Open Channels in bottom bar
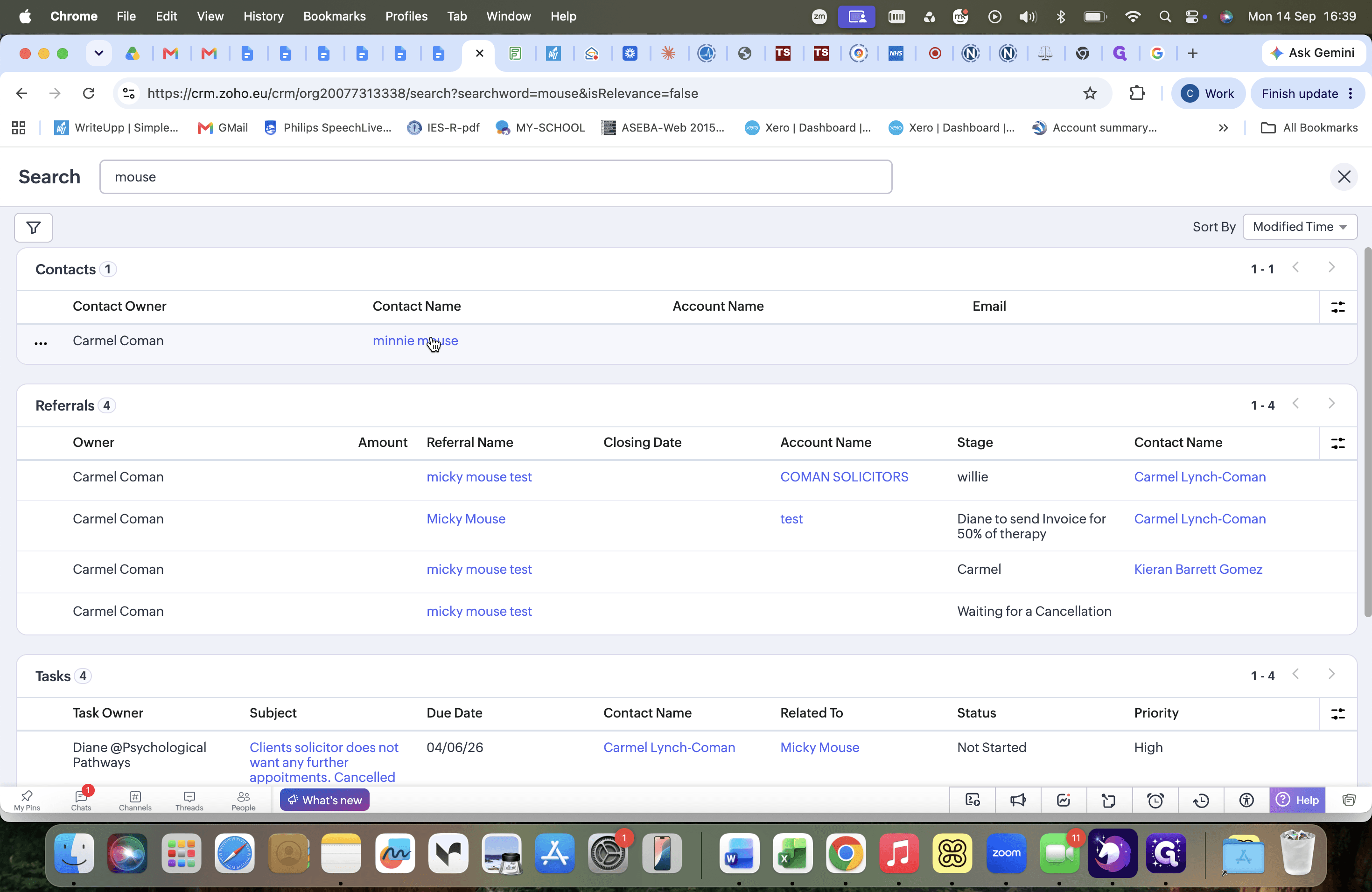 point(135,801)
